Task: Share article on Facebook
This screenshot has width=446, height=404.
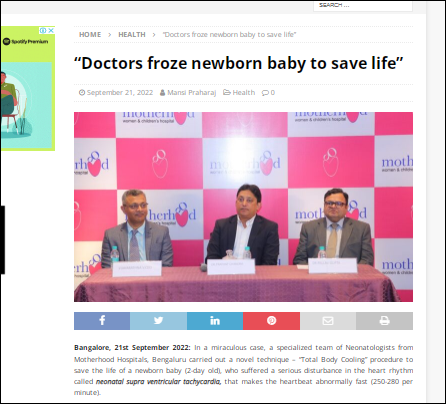Action: tap(102, 321)
